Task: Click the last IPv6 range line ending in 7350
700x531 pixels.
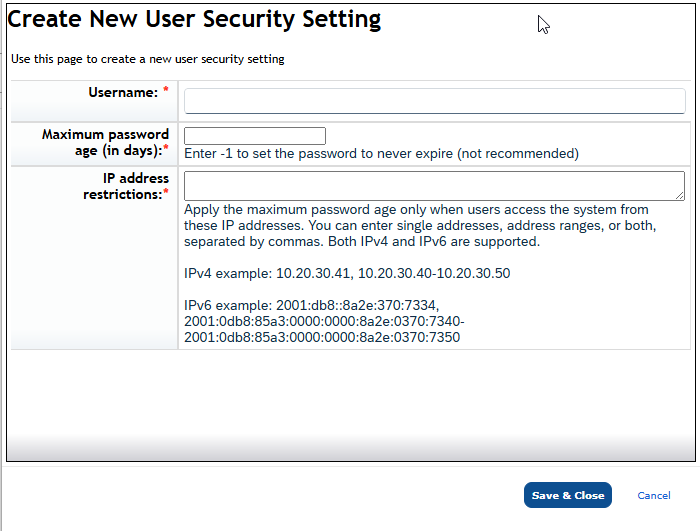Action: 322,337
